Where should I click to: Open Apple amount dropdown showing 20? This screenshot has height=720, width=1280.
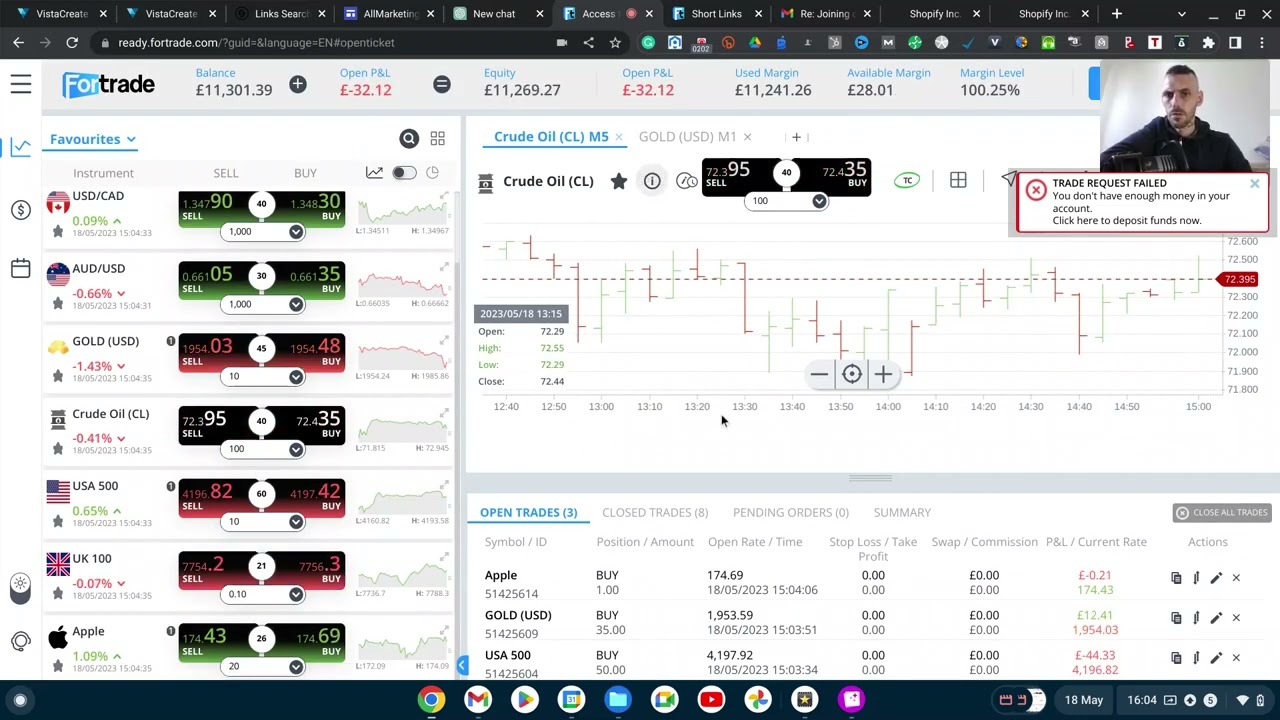click(296, 666)
